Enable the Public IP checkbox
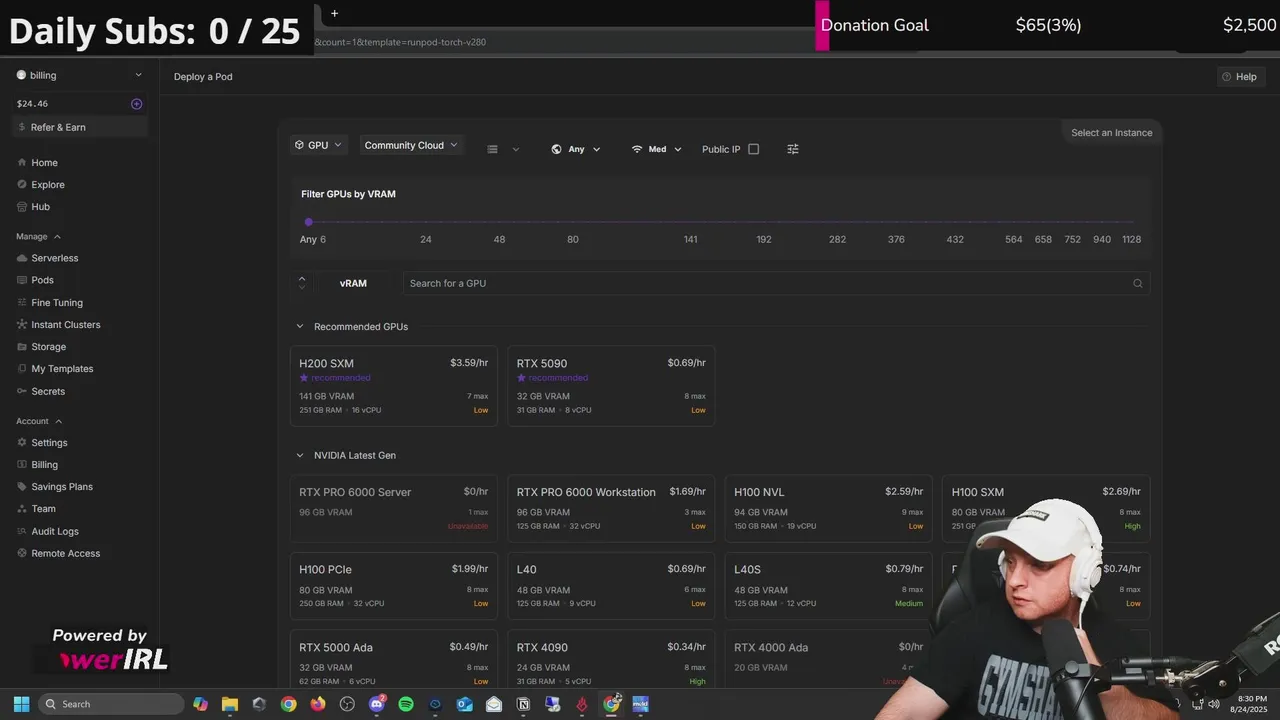The width and height of the screenshot is (1280, 720). [x=754, y=149]
